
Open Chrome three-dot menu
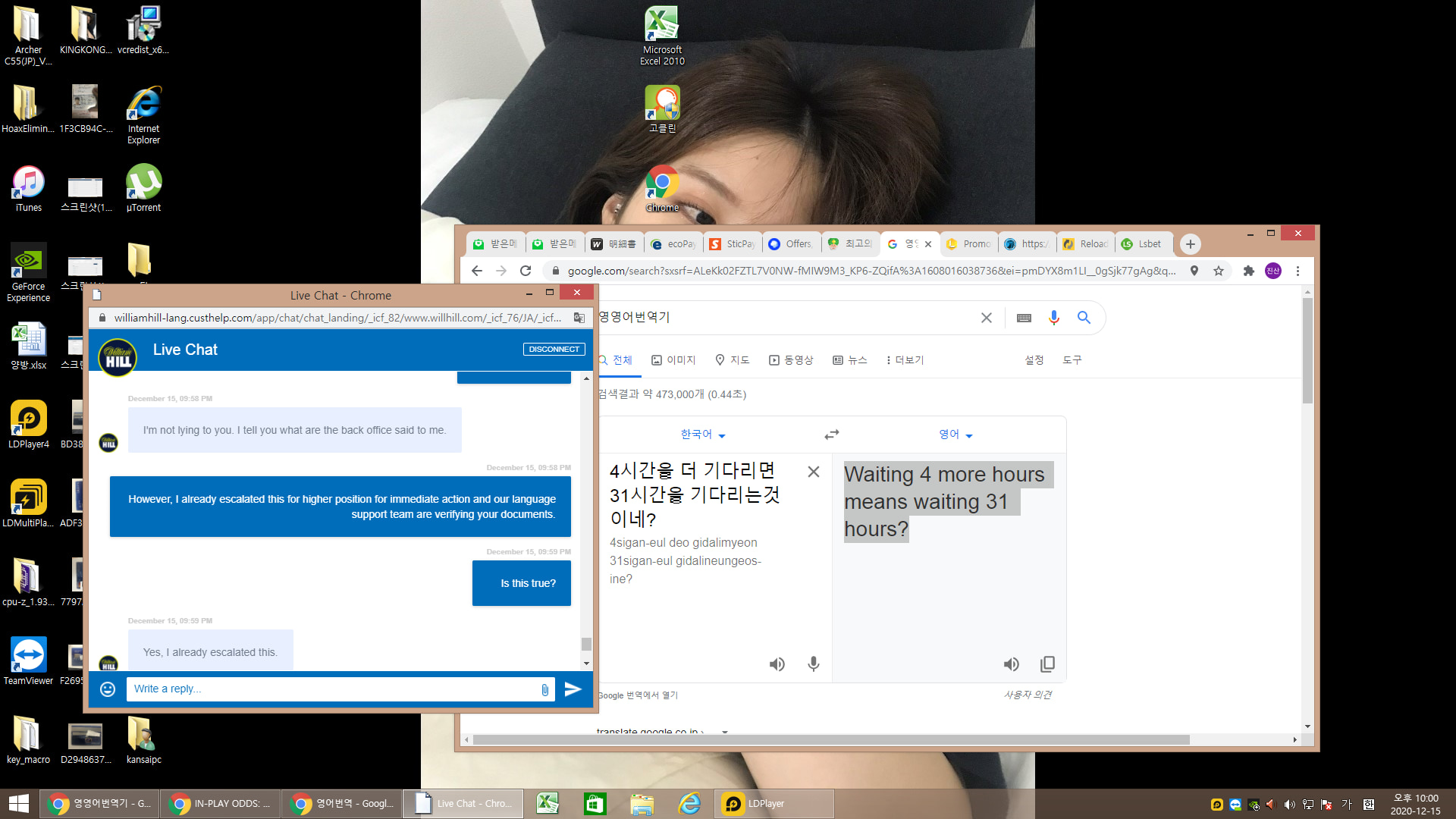1298,271
